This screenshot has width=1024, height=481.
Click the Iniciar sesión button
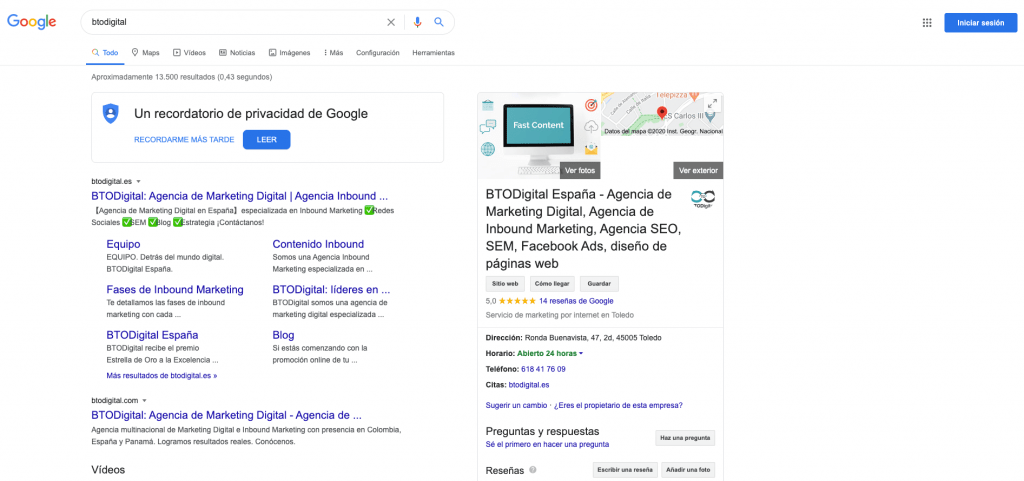pyautogui.click(x=980, y=22)
